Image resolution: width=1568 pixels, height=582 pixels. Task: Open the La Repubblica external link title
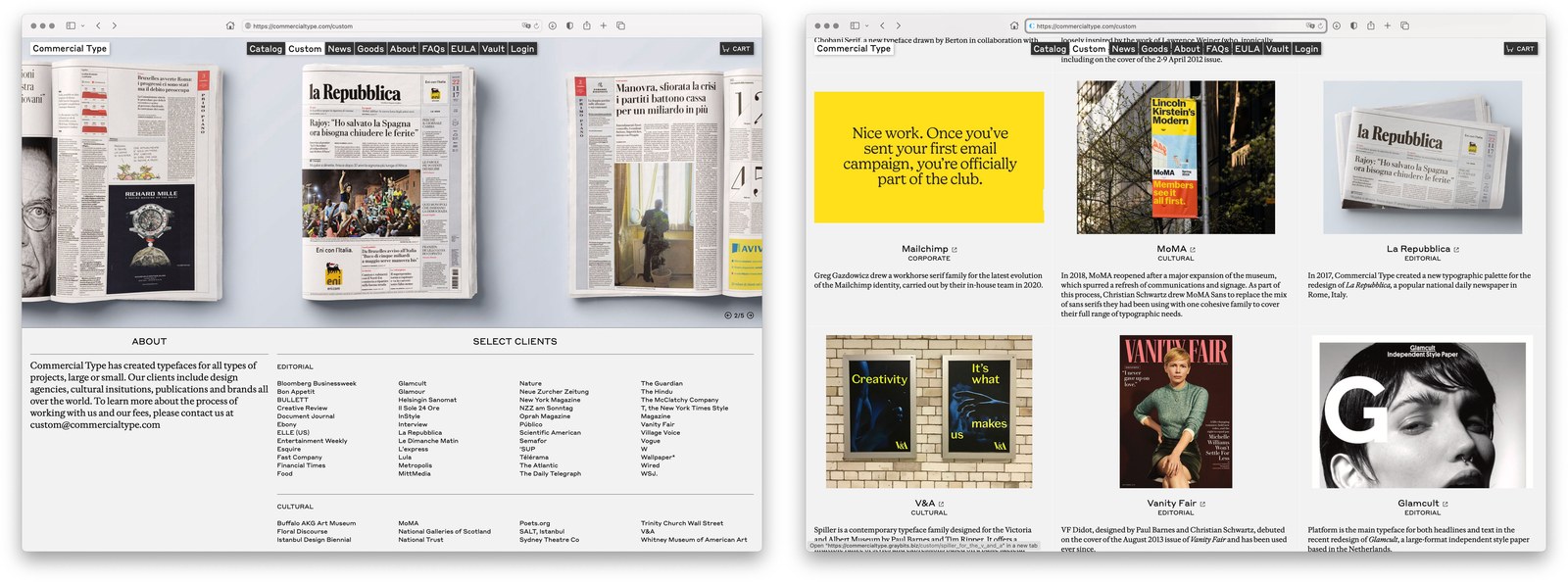point(1422,249)
